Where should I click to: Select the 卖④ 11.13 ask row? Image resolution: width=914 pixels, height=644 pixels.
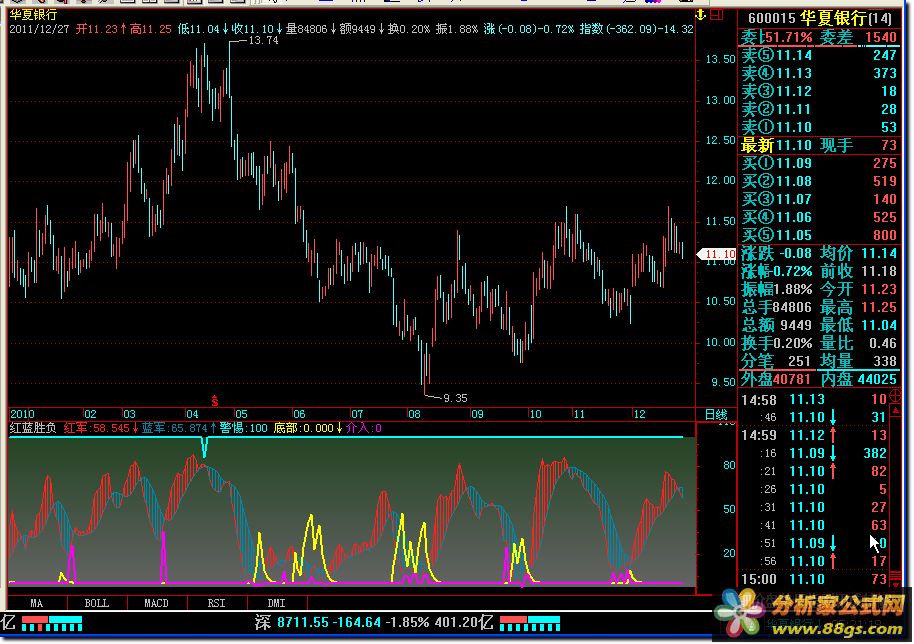coord(820,73)
